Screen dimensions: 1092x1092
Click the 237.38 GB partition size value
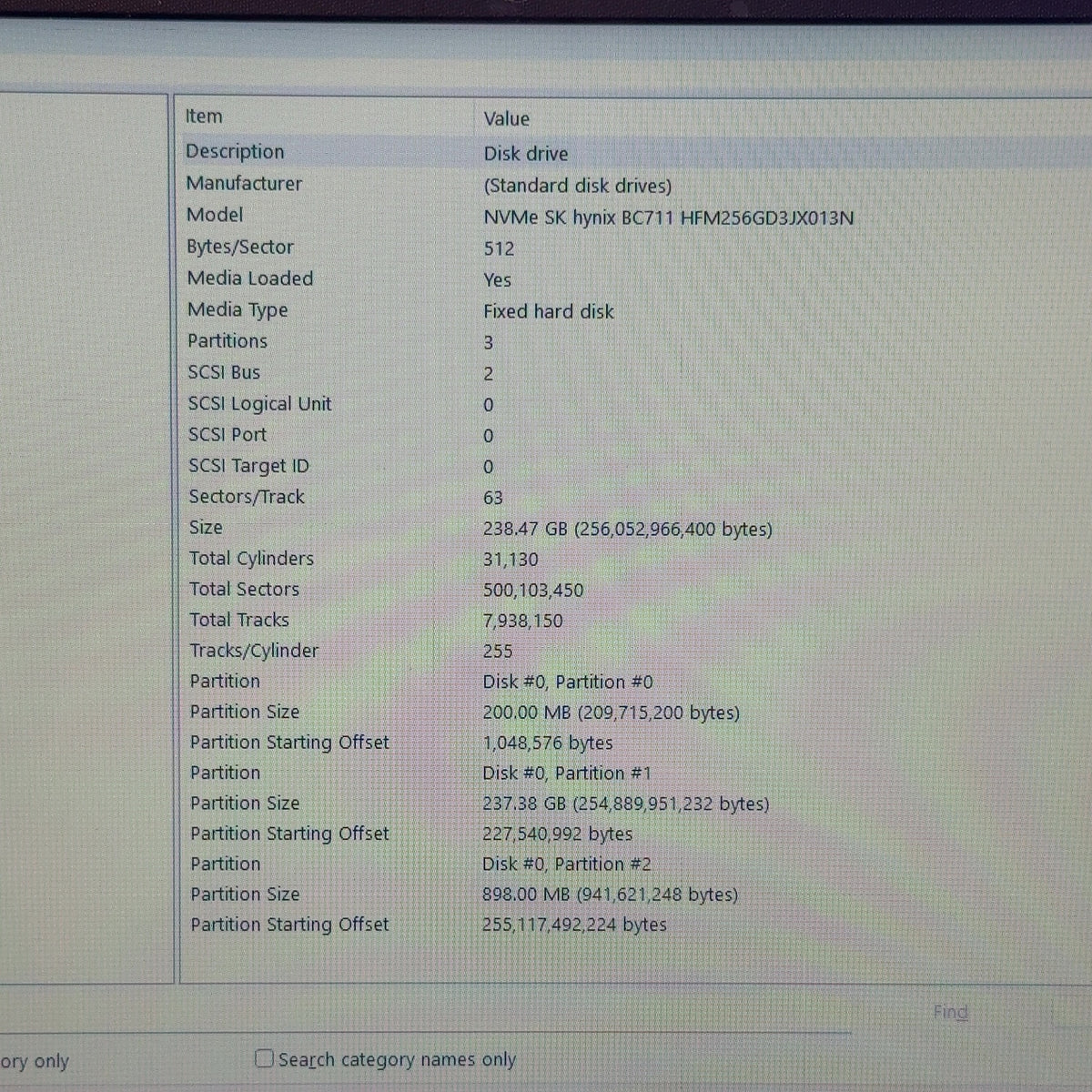coord(625,804)
